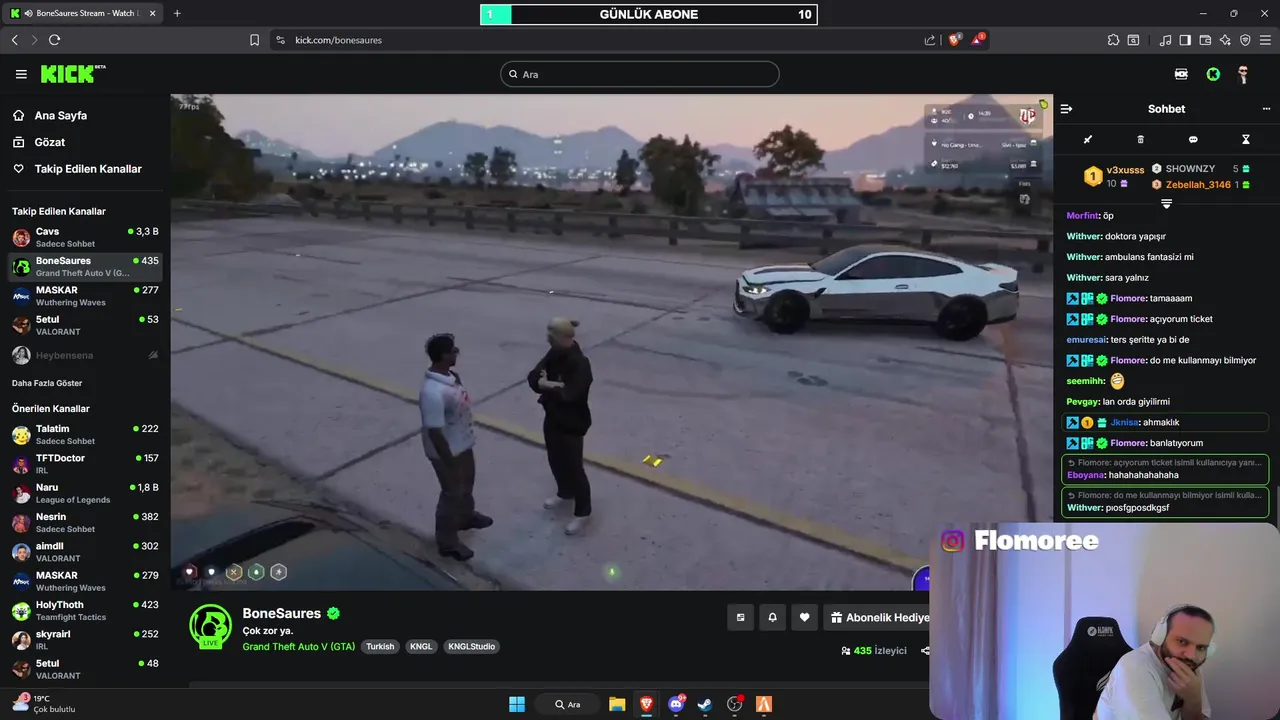The height and width of the screenshot is (720, 1280).
Task: Click the browser address bar kick.com/bonesaures
Action: tap(600, 40)
